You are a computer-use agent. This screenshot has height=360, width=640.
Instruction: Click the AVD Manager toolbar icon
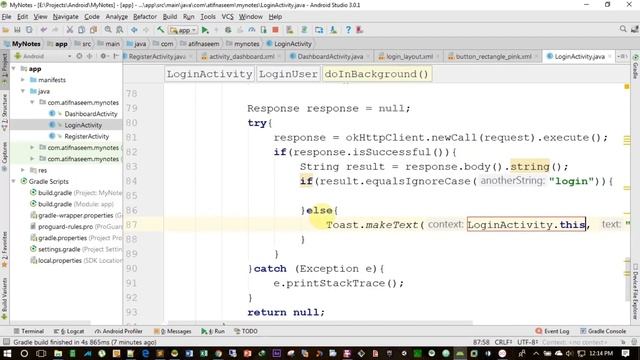(319, 30)
